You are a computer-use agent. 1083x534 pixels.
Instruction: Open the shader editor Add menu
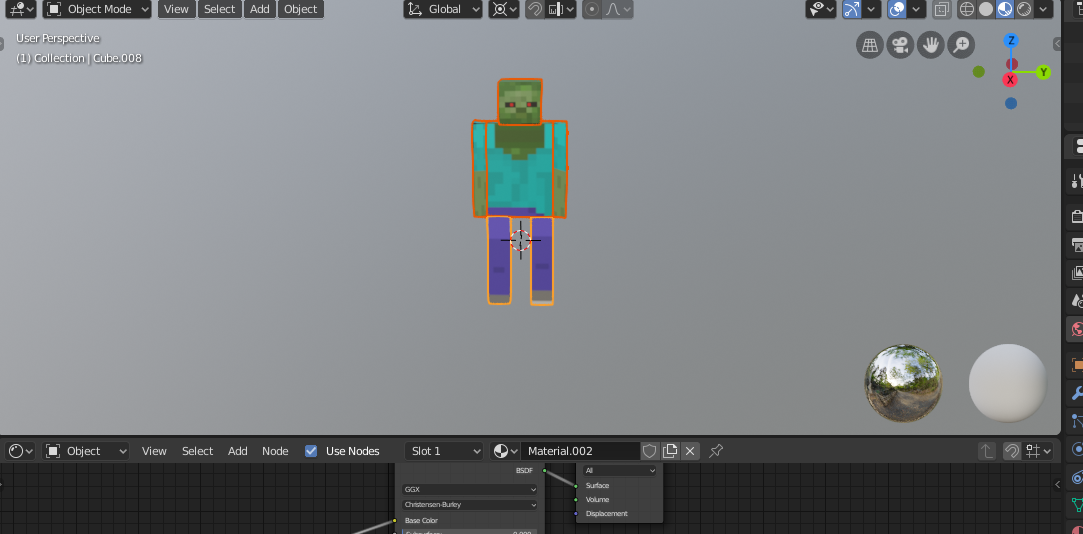[x=238, y=451]
